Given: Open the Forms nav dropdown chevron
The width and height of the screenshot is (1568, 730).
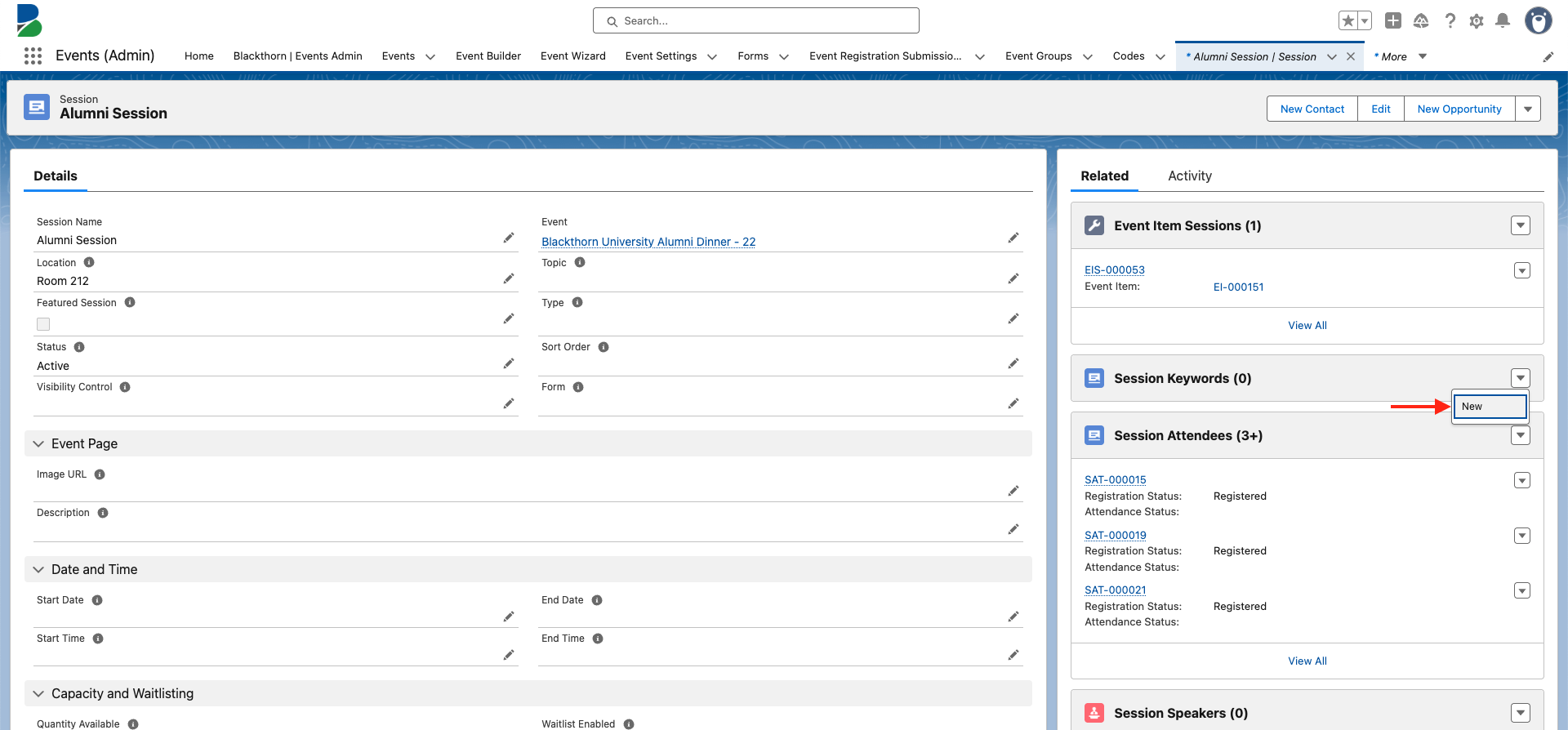Looking at the screenshot, I should coord(784,56).
